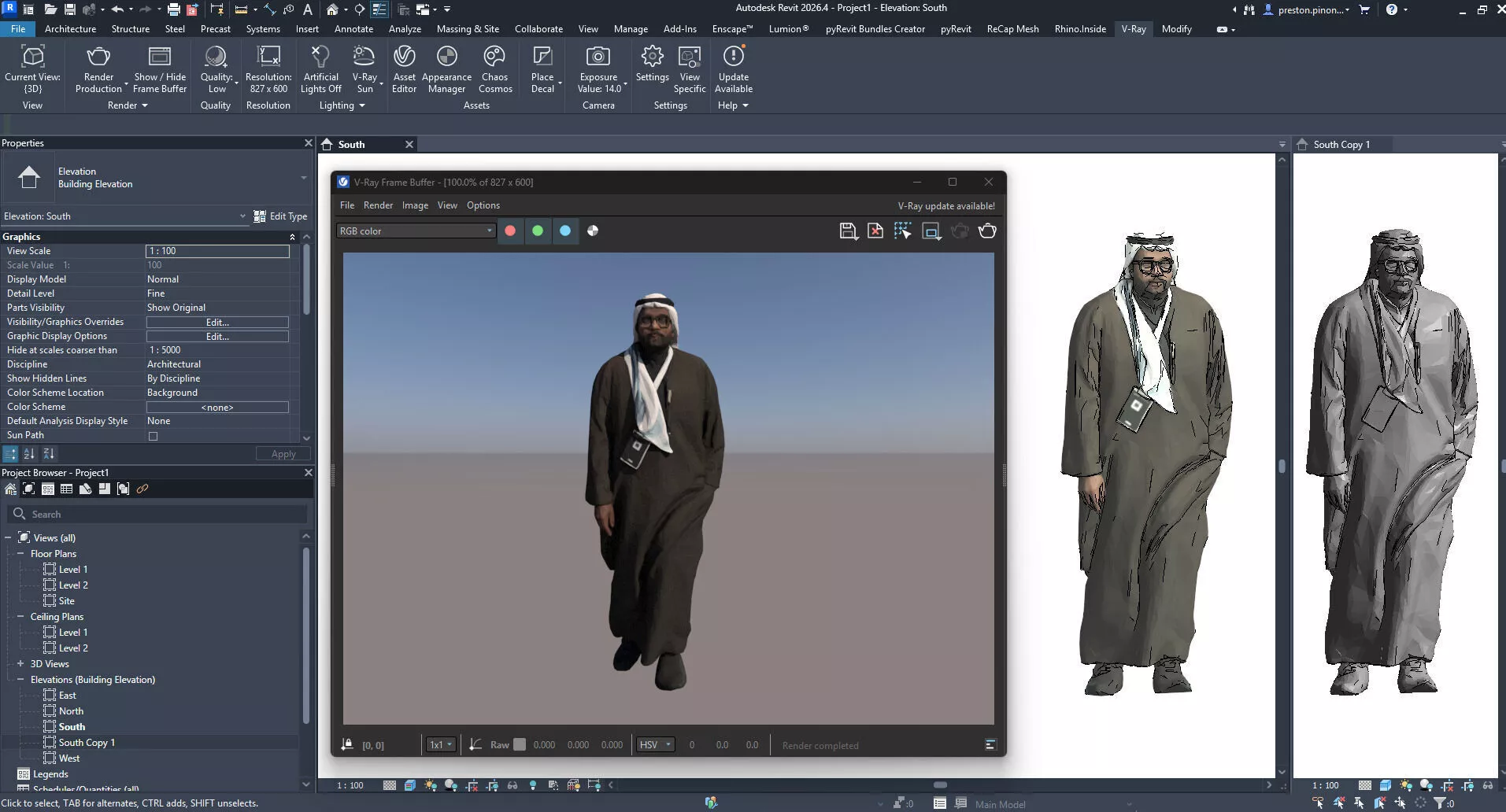
Task: Collapse Elevations (Building Elevation) node
Action: coord(20,680)
